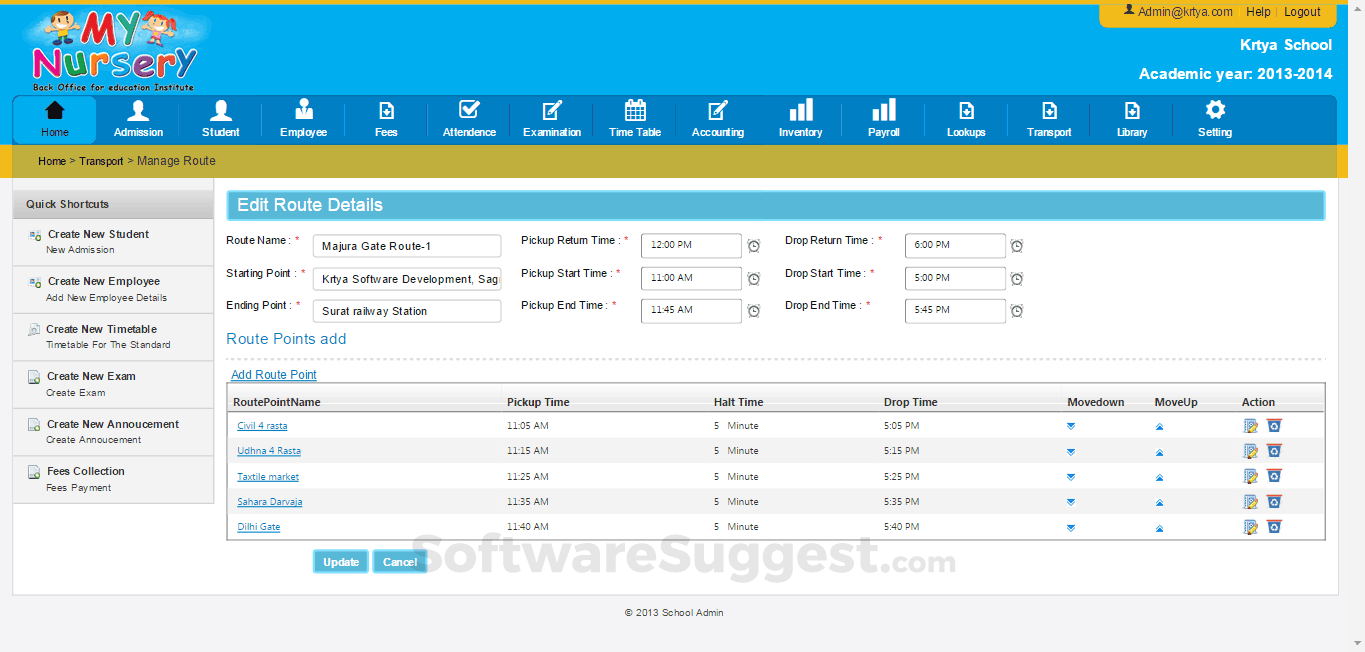1365x652 pixels.
Task: Move up the Sahara Darvaja route point
Action: (1159, 502)
